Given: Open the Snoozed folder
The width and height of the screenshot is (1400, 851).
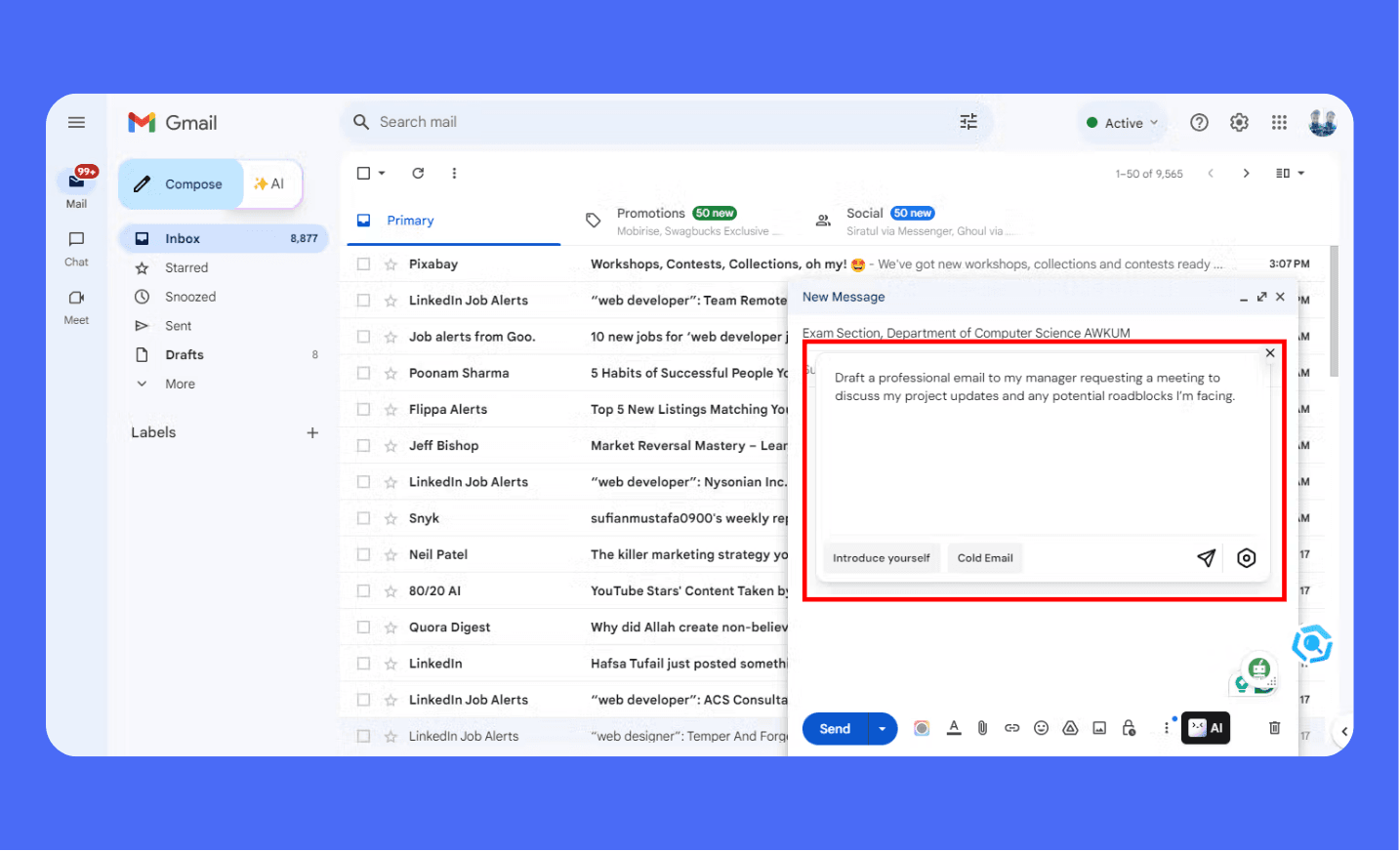Looking at the screenshot, I should tap(224, 297).
